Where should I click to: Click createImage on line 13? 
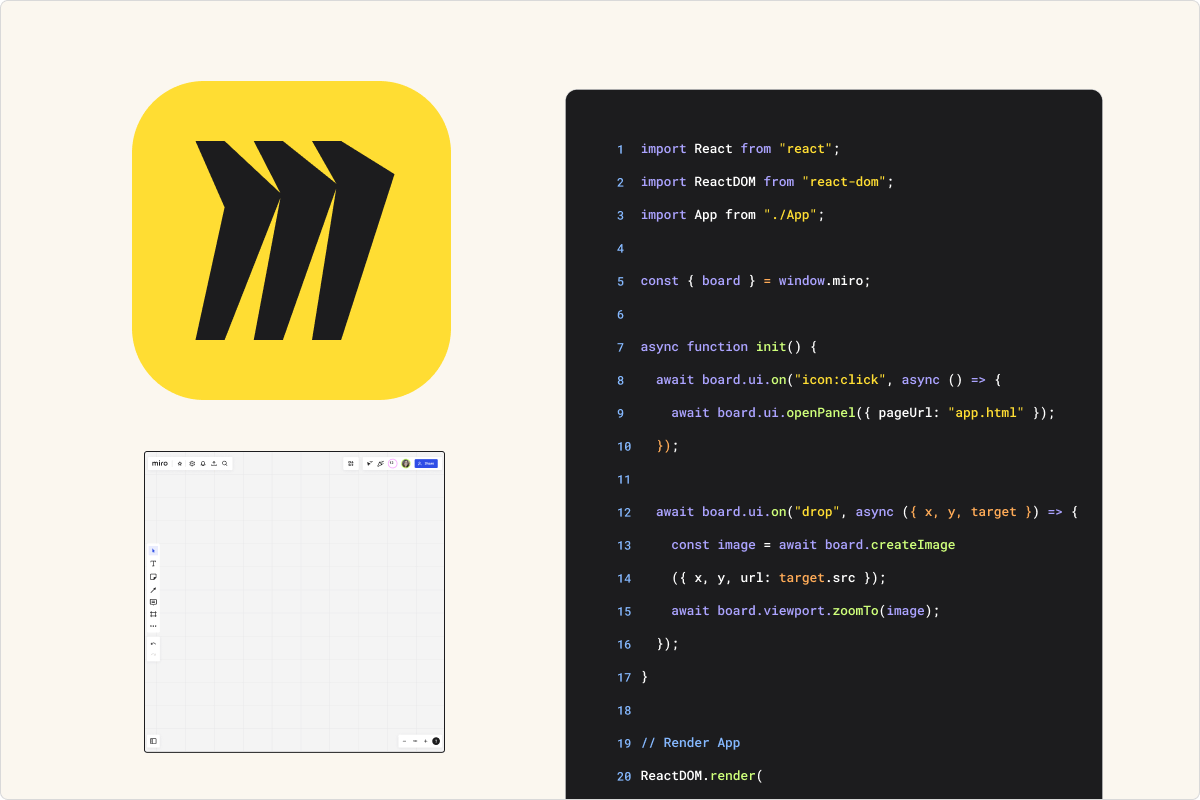point(913,545)
